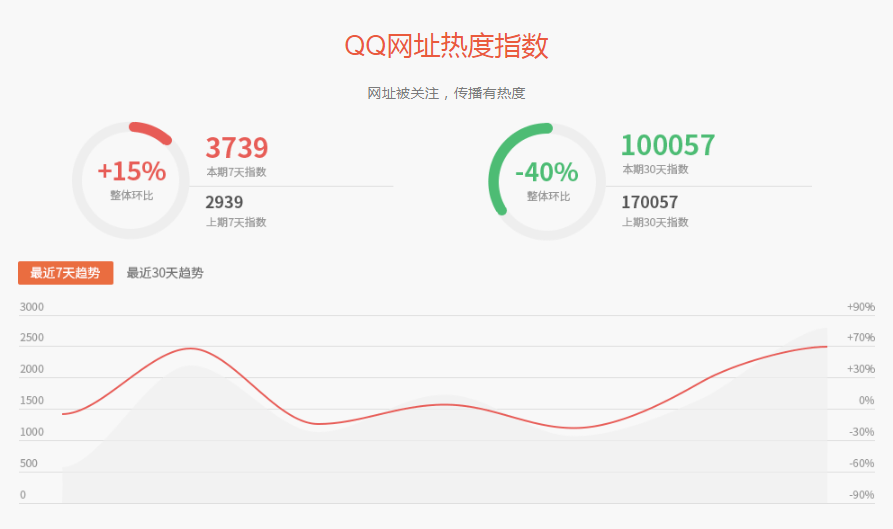The height and width of the screenshot is (529, 893).
Task: Click the +70% right axis label
Action: click(861, 337)
